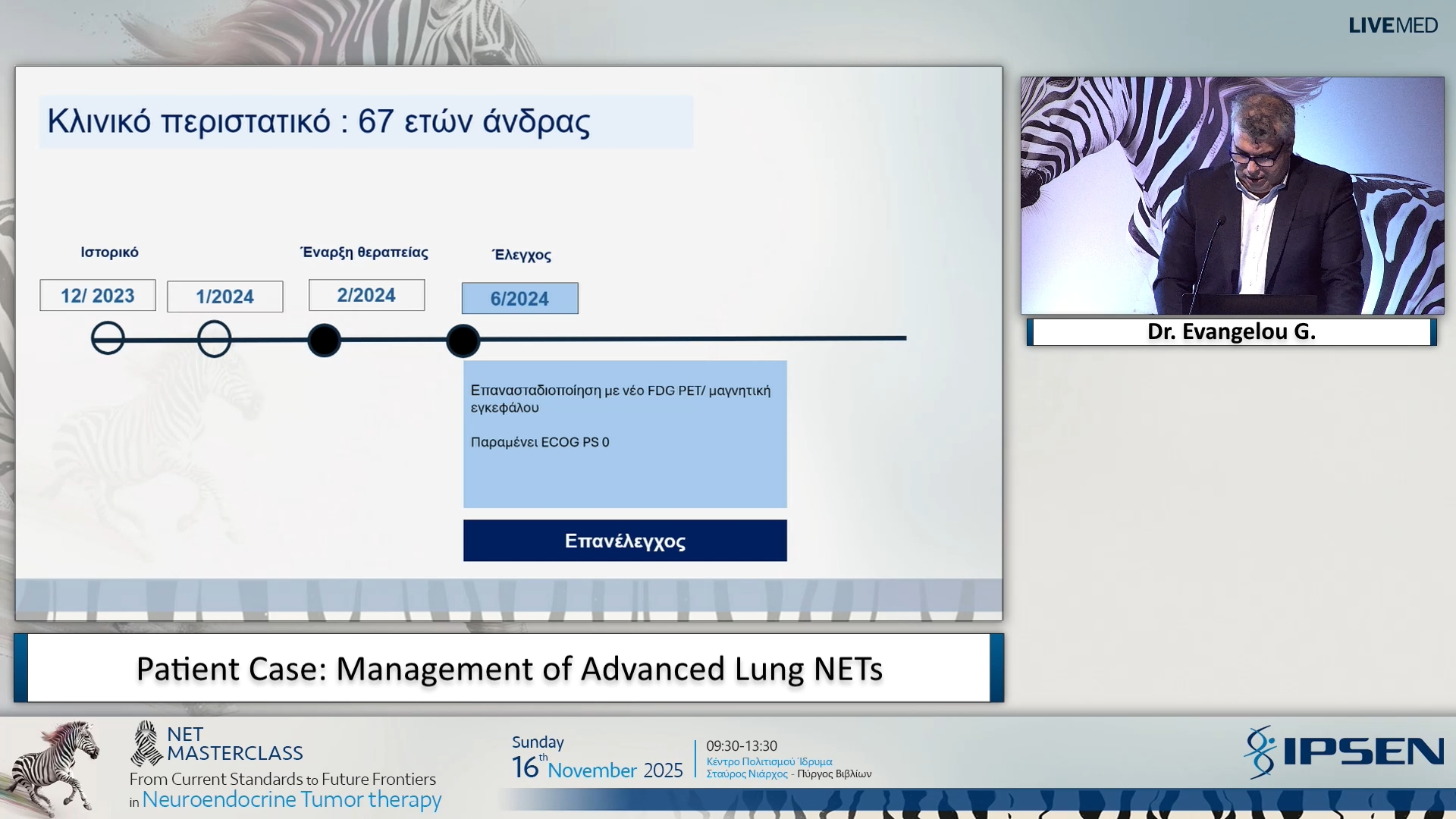Collapse the Ιστορικό timeline section
Image resolution: width=1456 pixels, height=819 pixels.
(110, 252)
